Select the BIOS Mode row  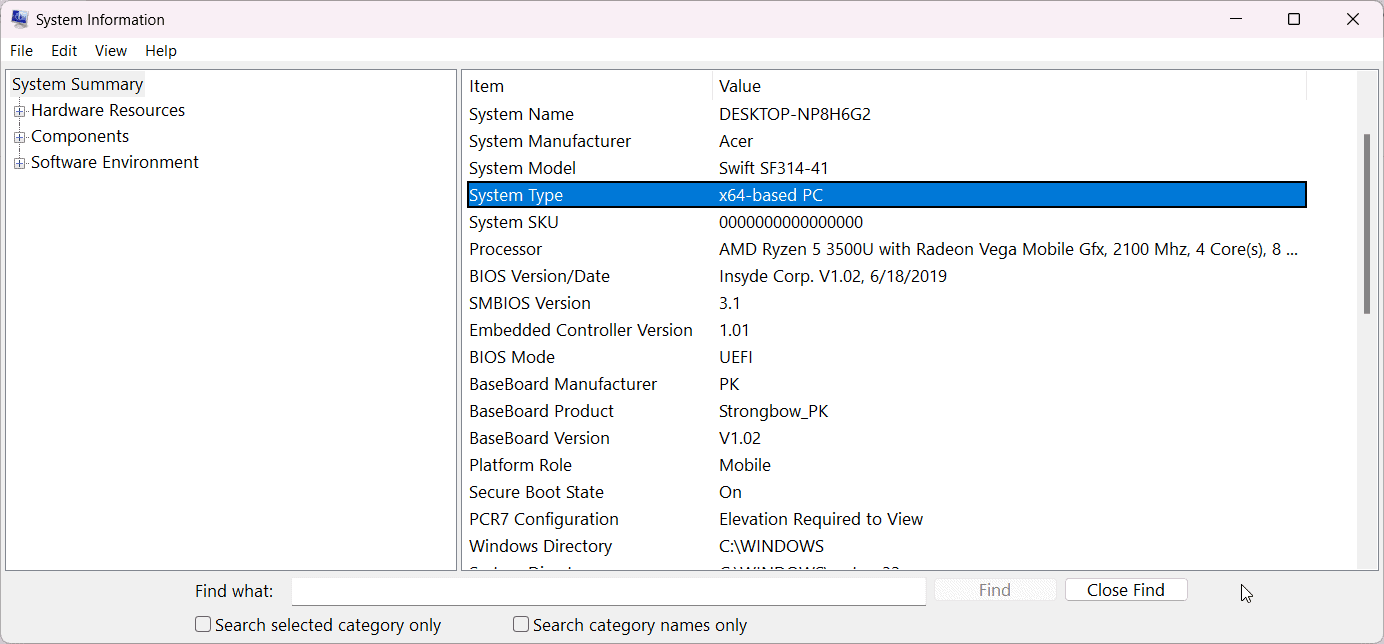coord(512,358)
